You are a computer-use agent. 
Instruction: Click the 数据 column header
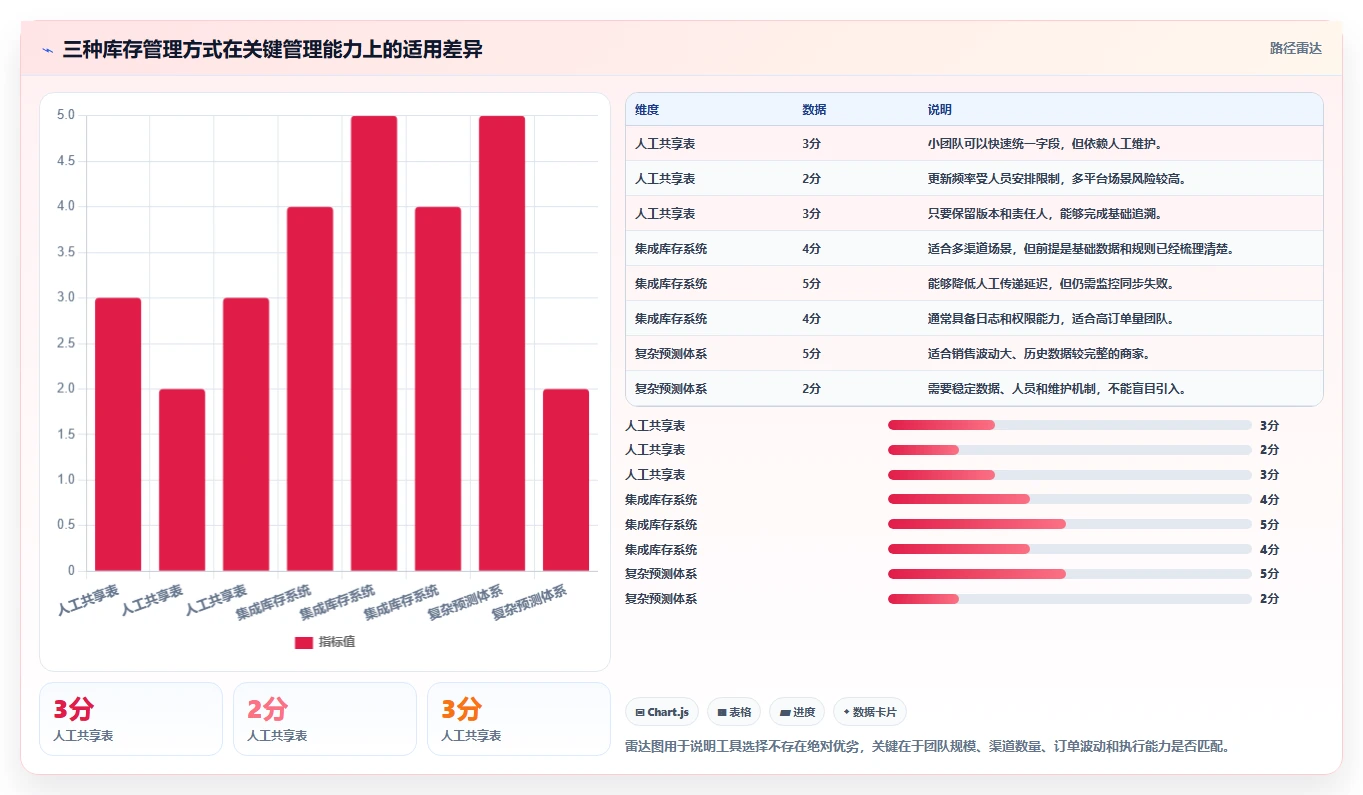click(814, 110)
